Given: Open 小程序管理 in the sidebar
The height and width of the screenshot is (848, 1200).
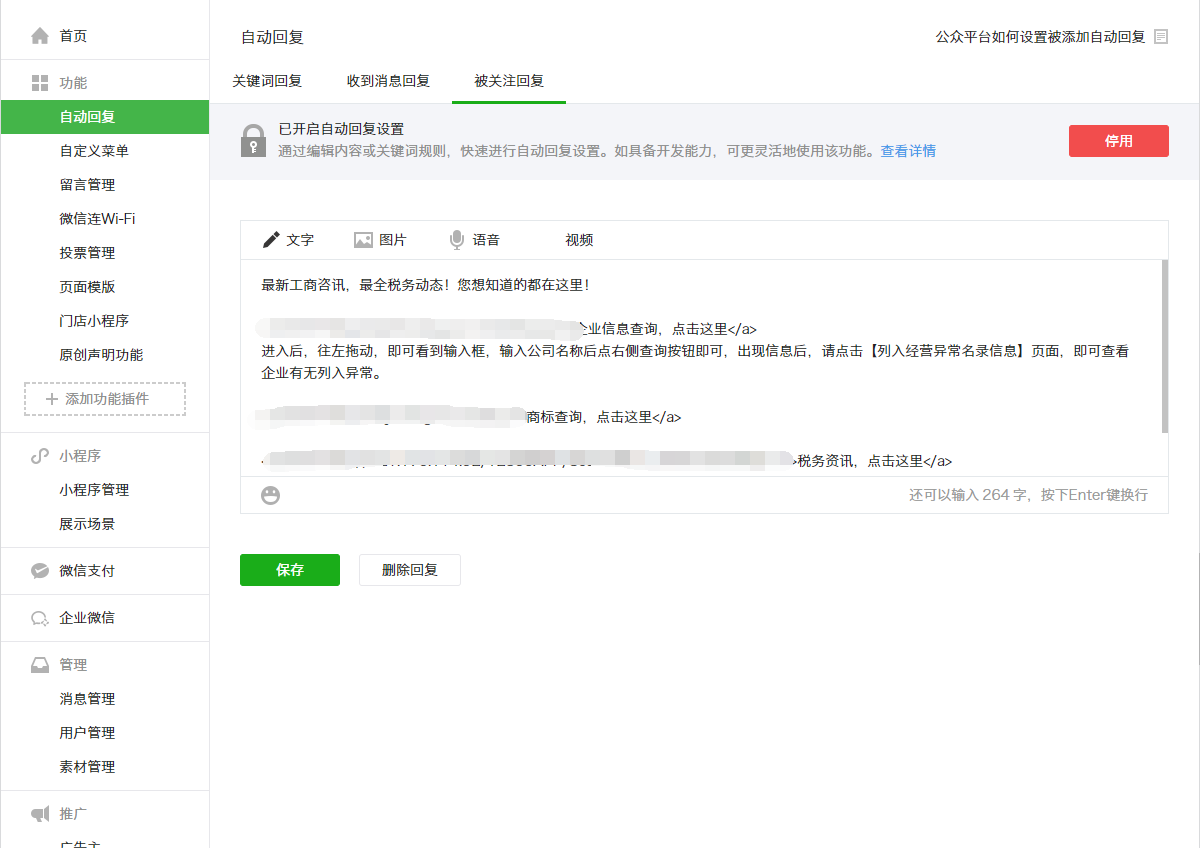Looking at the screenshot, I should pyautogui.click(x=94, y=490).
